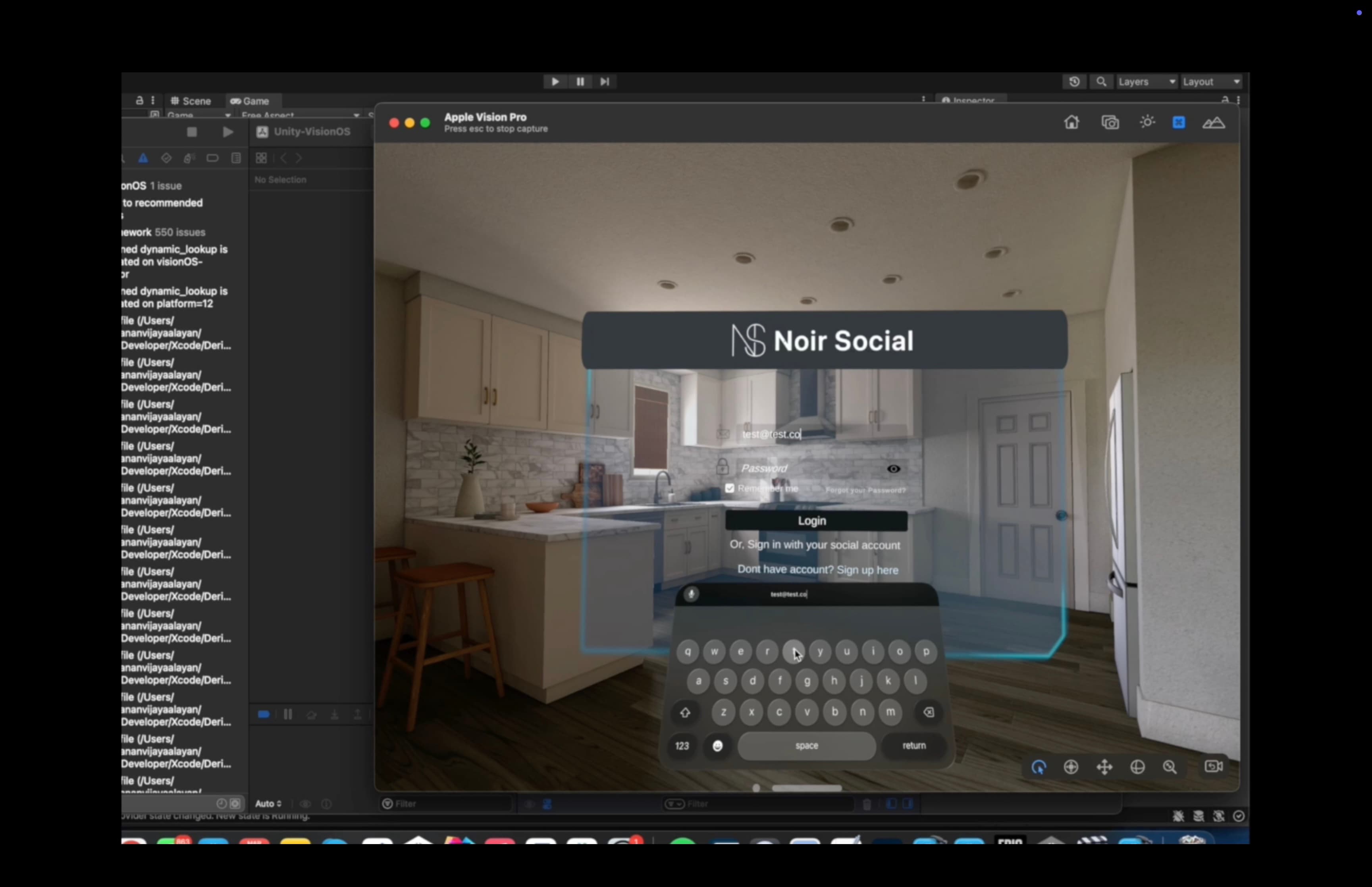This screenshot has height=887, width=1372.
Task: Open the console filter options dropdown
Action: tap(674, 804)
